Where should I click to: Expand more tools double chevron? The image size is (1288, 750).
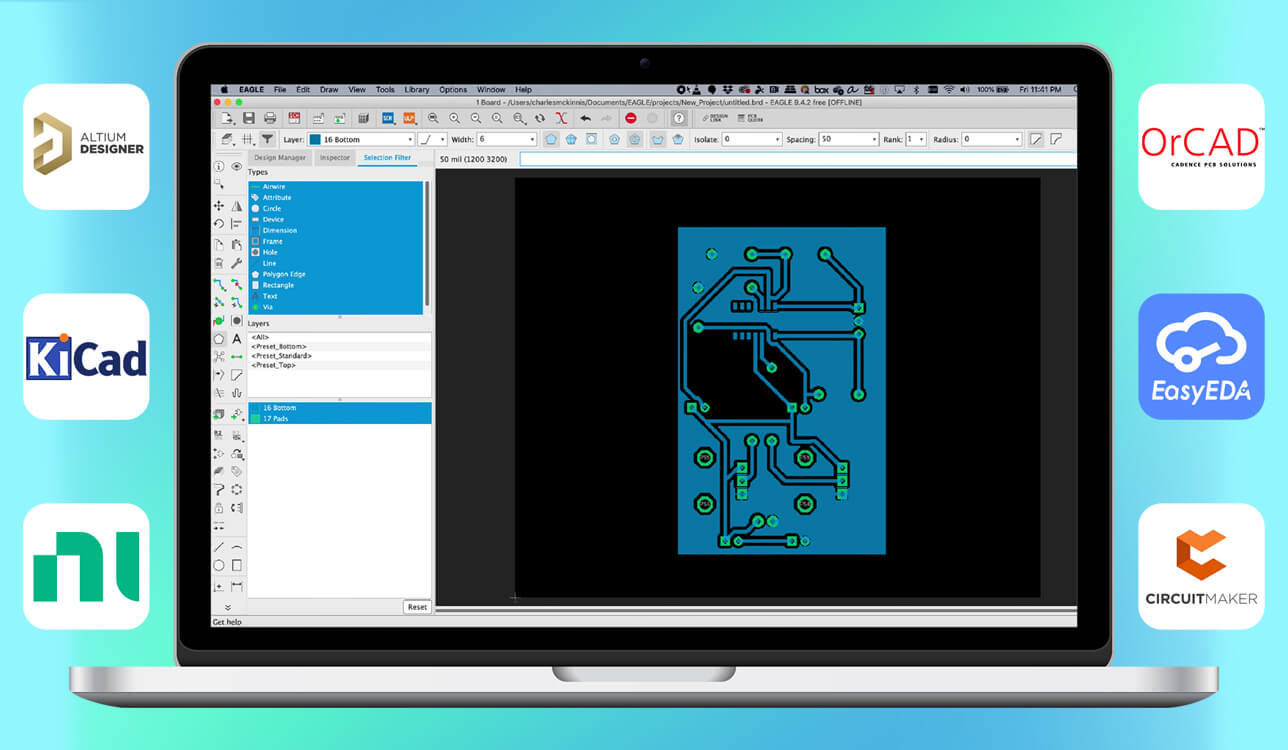228,607
